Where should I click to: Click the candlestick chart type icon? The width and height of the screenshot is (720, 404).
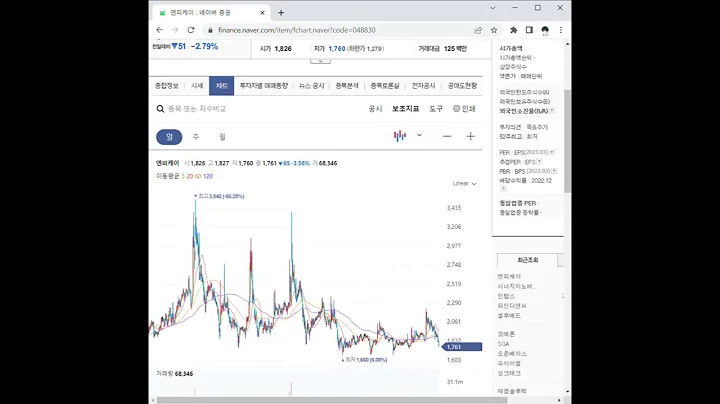pos(400,136)
